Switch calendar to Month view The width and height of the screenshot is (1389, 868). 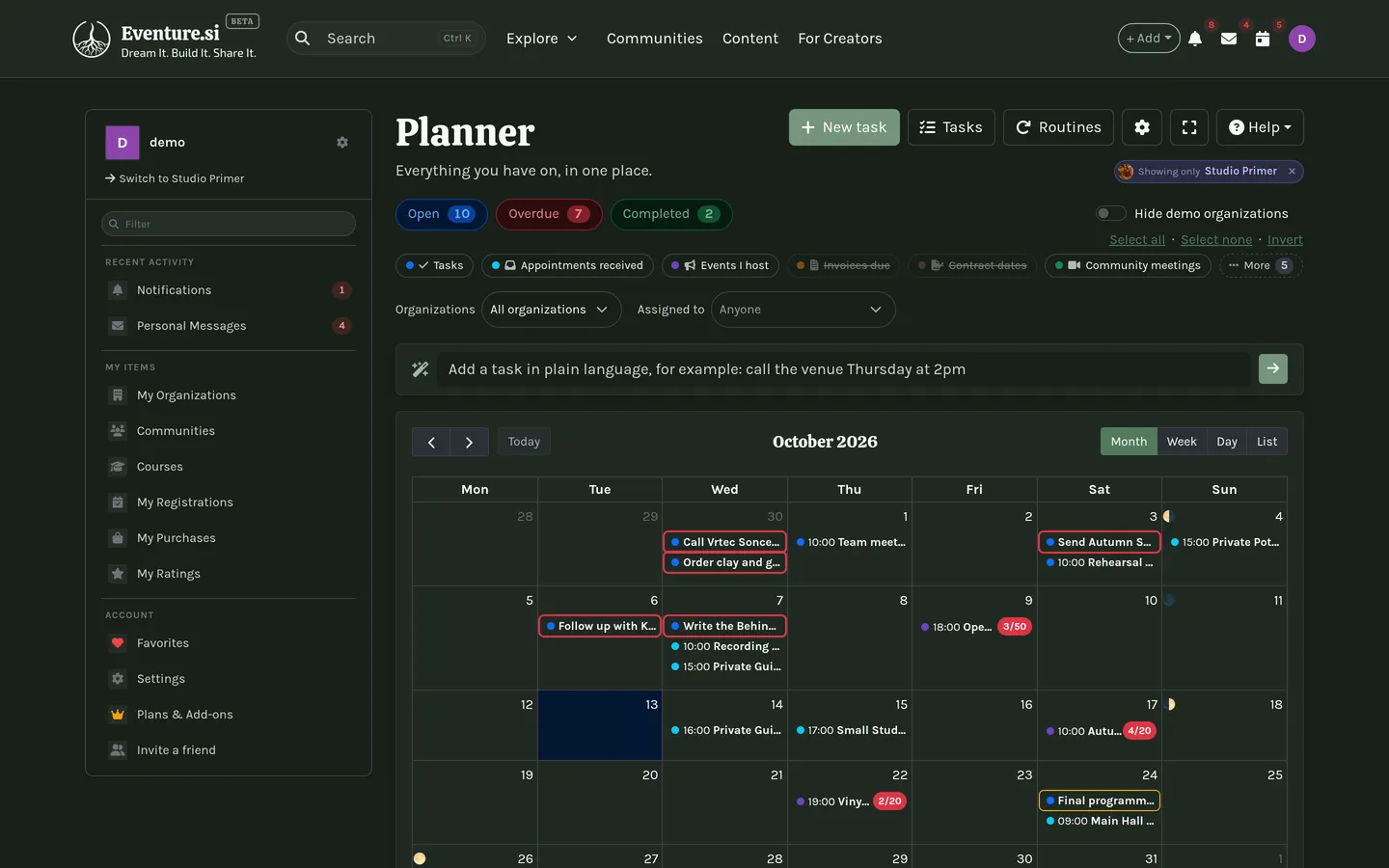[x=1129, y=442]
